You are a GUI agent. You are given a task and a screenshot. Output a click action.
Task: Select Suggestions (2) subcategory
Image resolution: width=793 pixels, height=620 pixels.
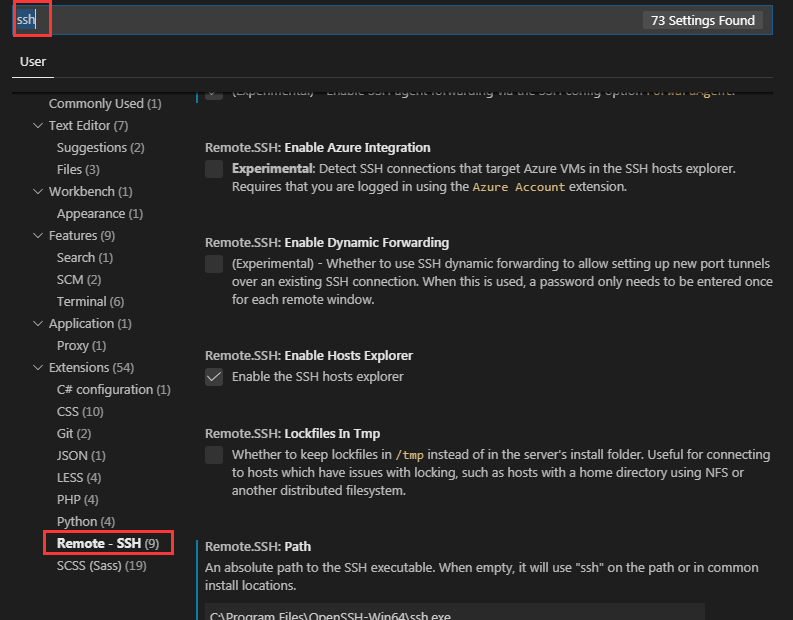(101, 148)
